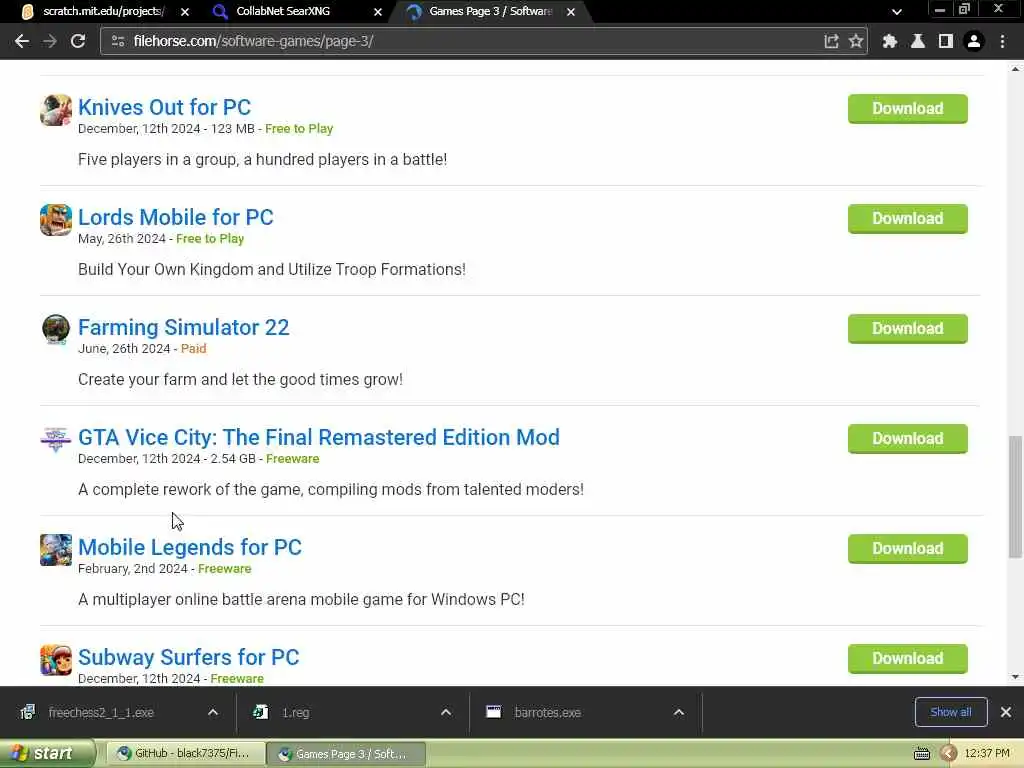
Task: Close the scratch.mit.edu tab
Action: (x=185, y=12)
